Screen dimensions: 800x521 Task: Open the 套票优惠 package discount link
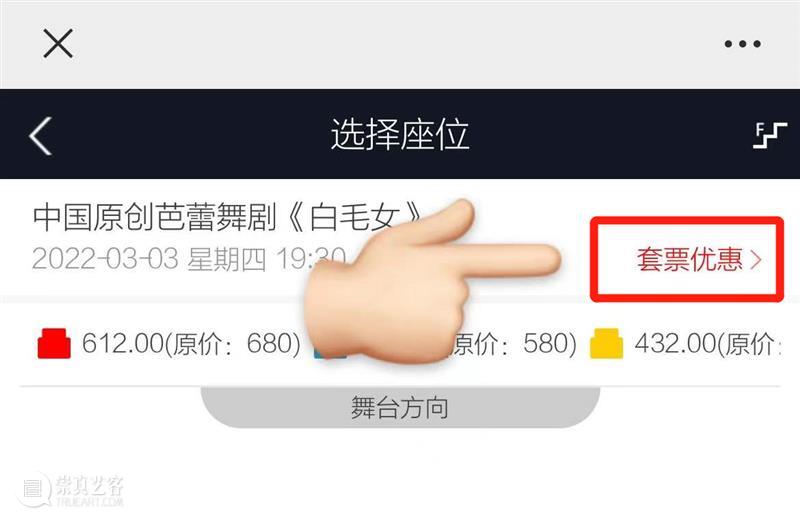689,259
